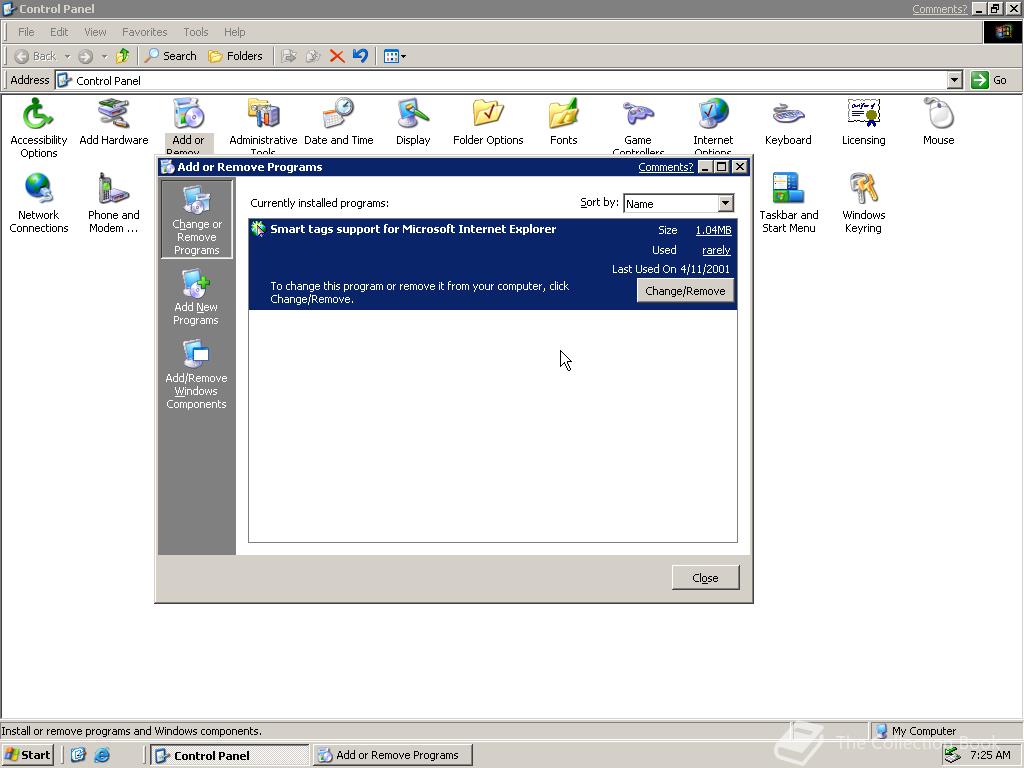Open the Sort by Name dropdown
The height and width of the screenshot is (768, 1024).
tap(726, 203)
